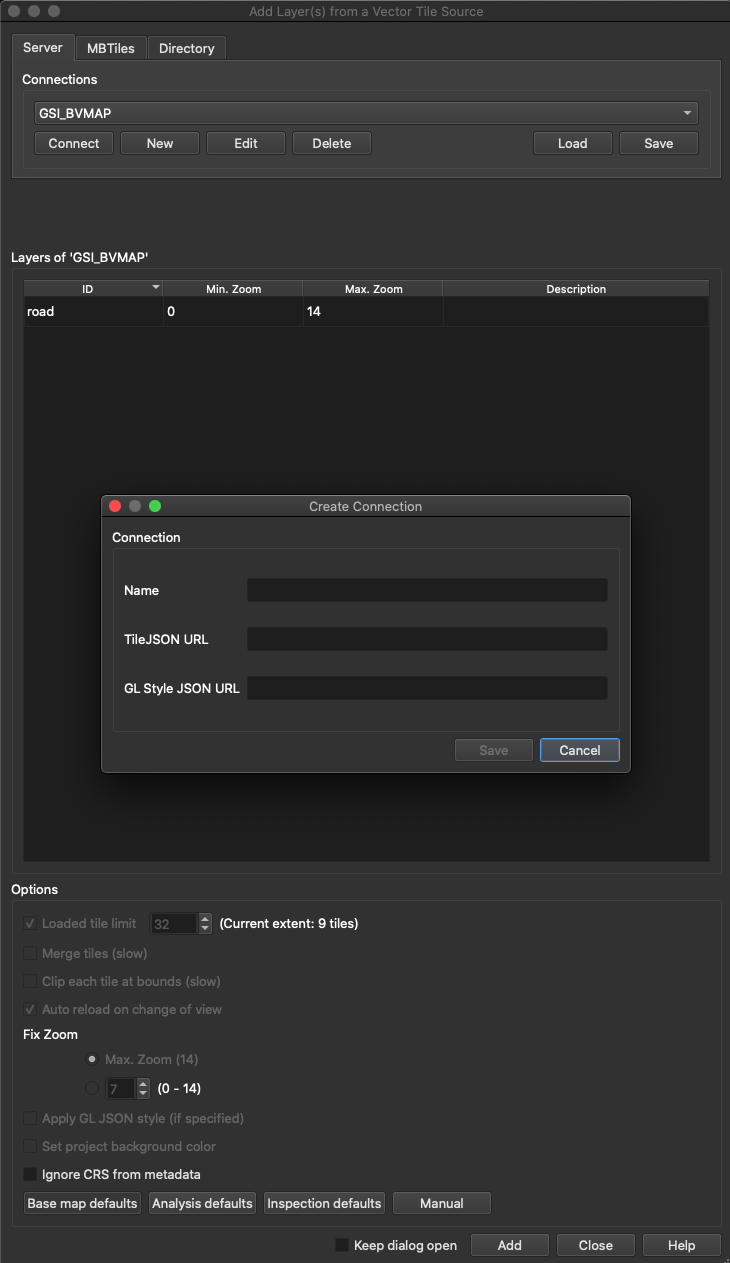Toggle Auto reload on change of view
This screenshot has width=730, height=1263.
pyautogui.click(x=30, y=1009)
